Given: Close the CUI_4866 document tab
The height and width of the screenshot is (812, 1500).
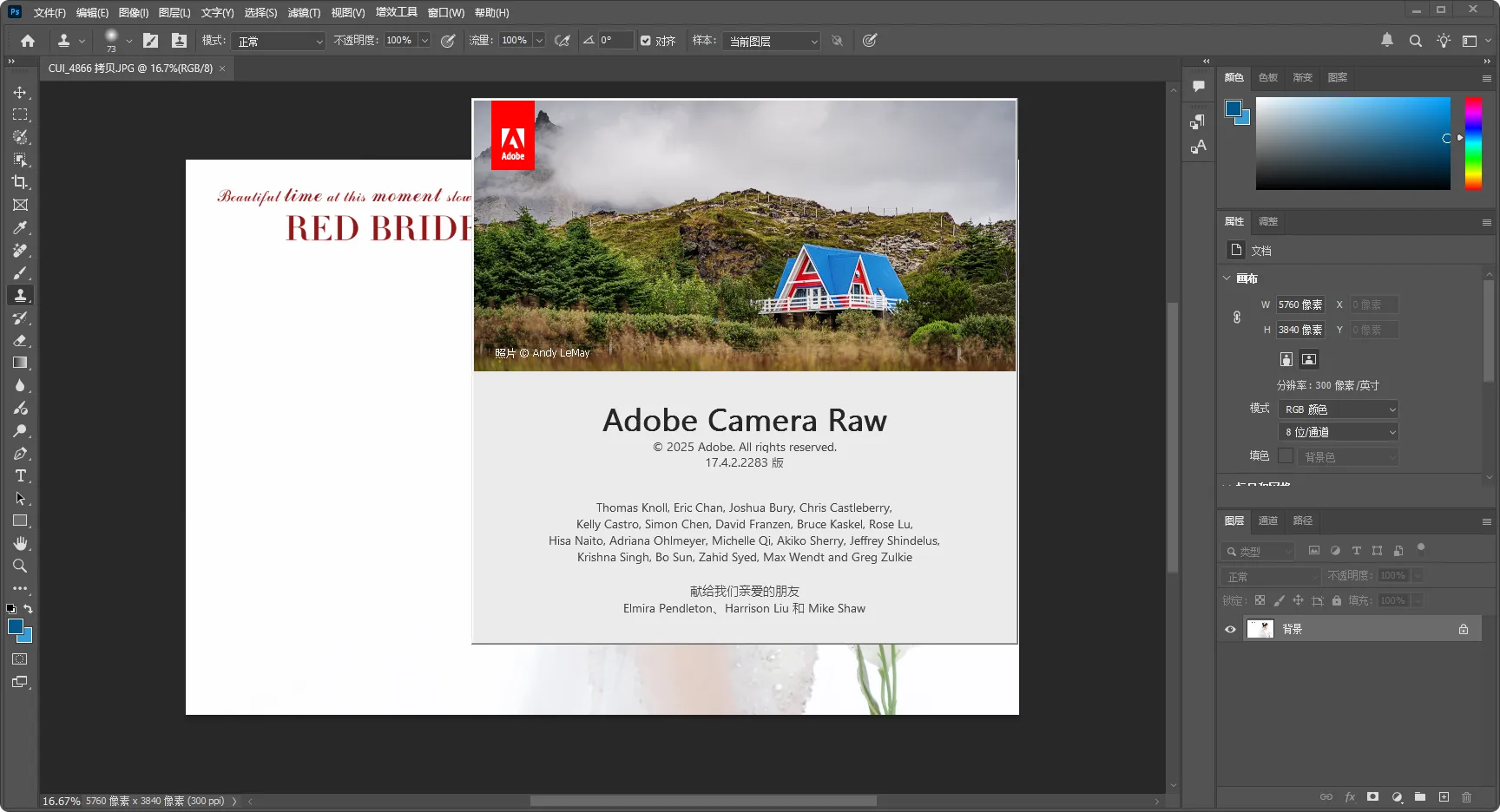Looking at the screenshot, I should [x=222, y=69].
